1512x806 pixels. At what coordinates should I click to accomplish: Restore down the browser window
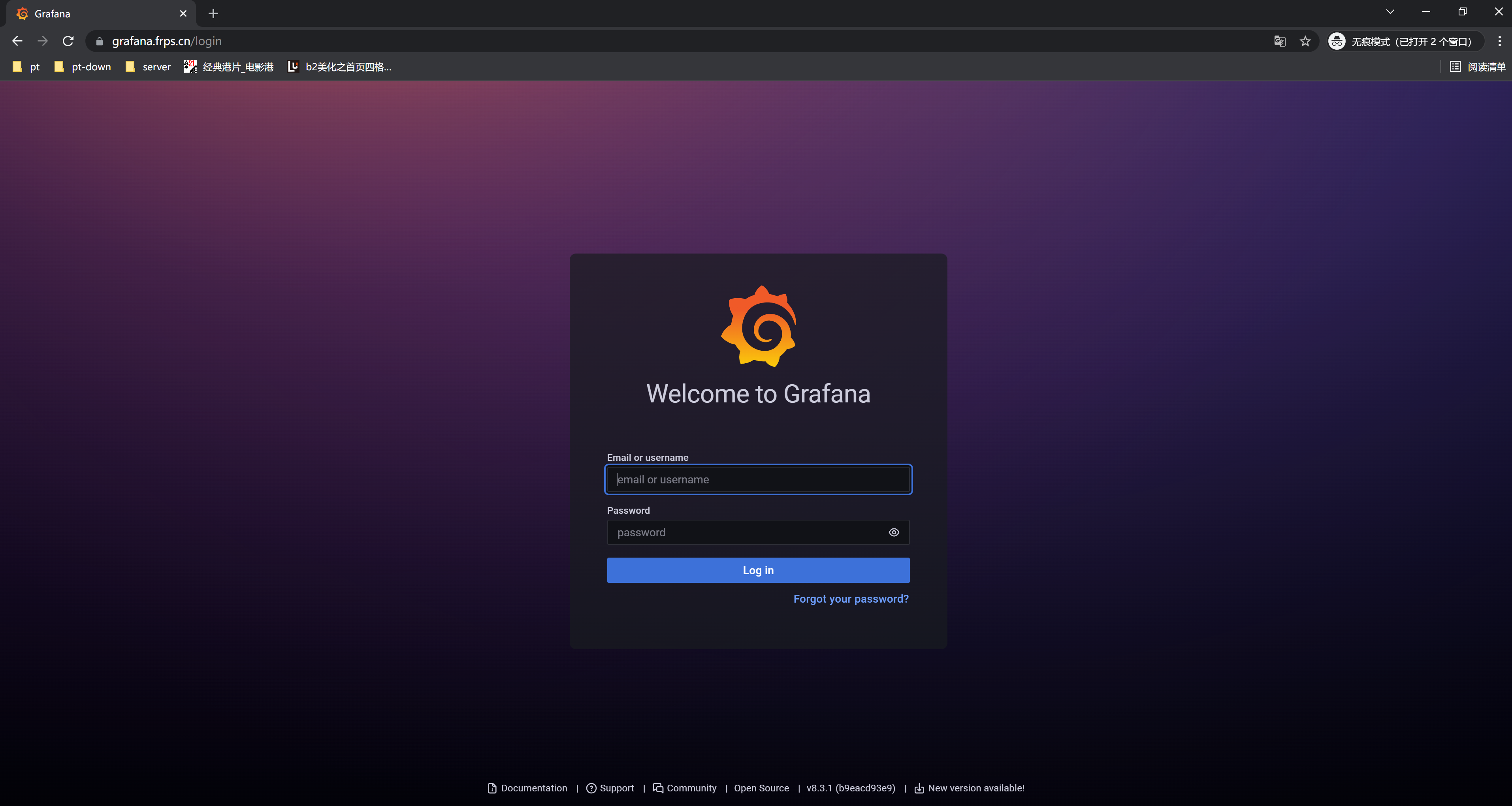click(x=1462, y=12)
